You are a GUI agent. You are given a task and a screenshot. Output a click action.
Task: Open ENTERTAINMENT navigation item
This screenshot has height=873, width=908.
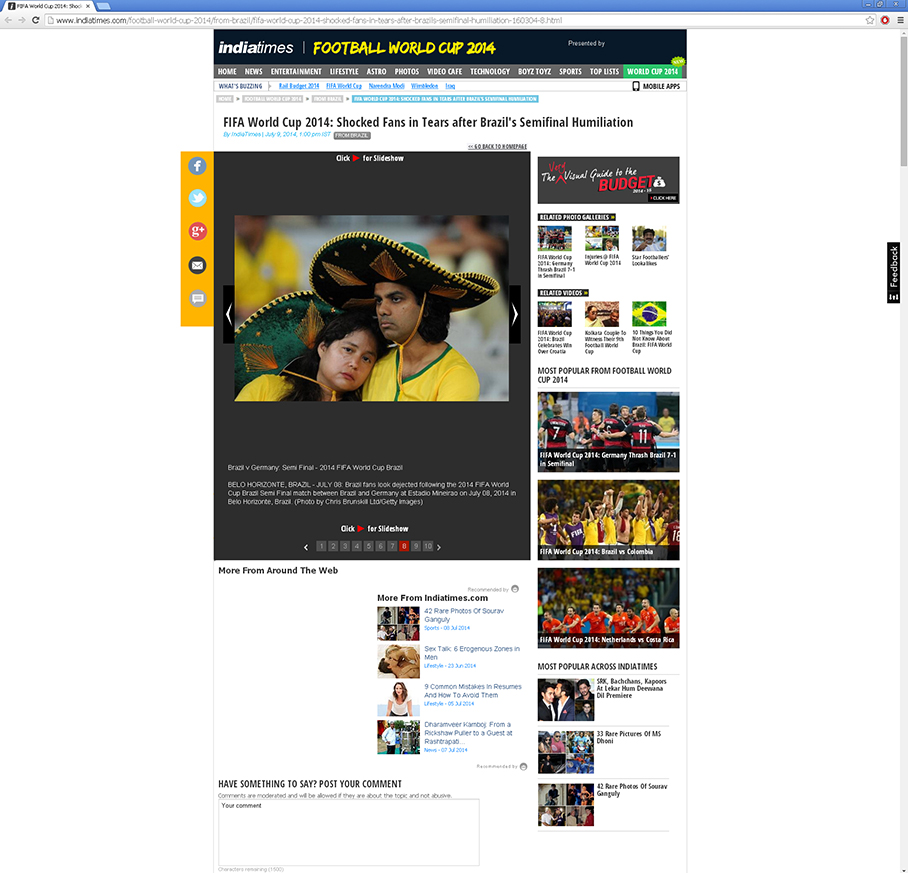pyautogui.click(x=296, y=72)
